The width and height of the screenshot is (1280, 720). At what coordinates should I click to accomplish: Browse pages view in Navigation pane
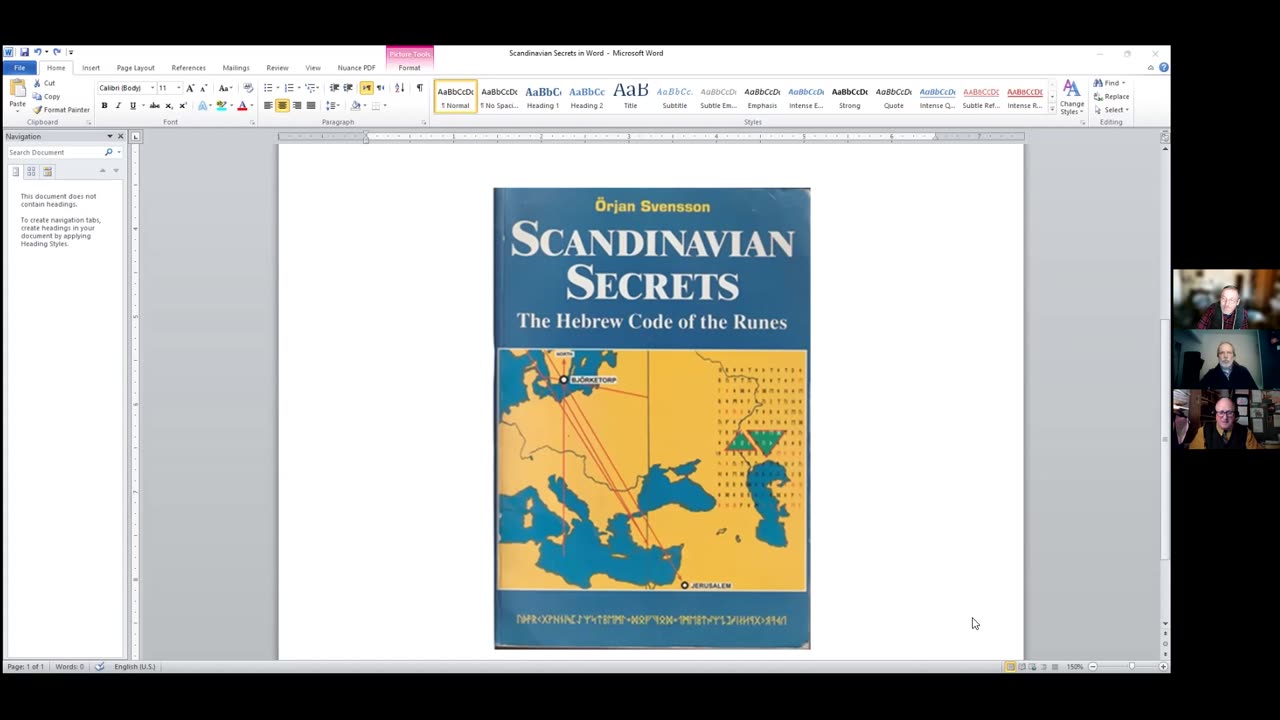click(x=31, y=171)
